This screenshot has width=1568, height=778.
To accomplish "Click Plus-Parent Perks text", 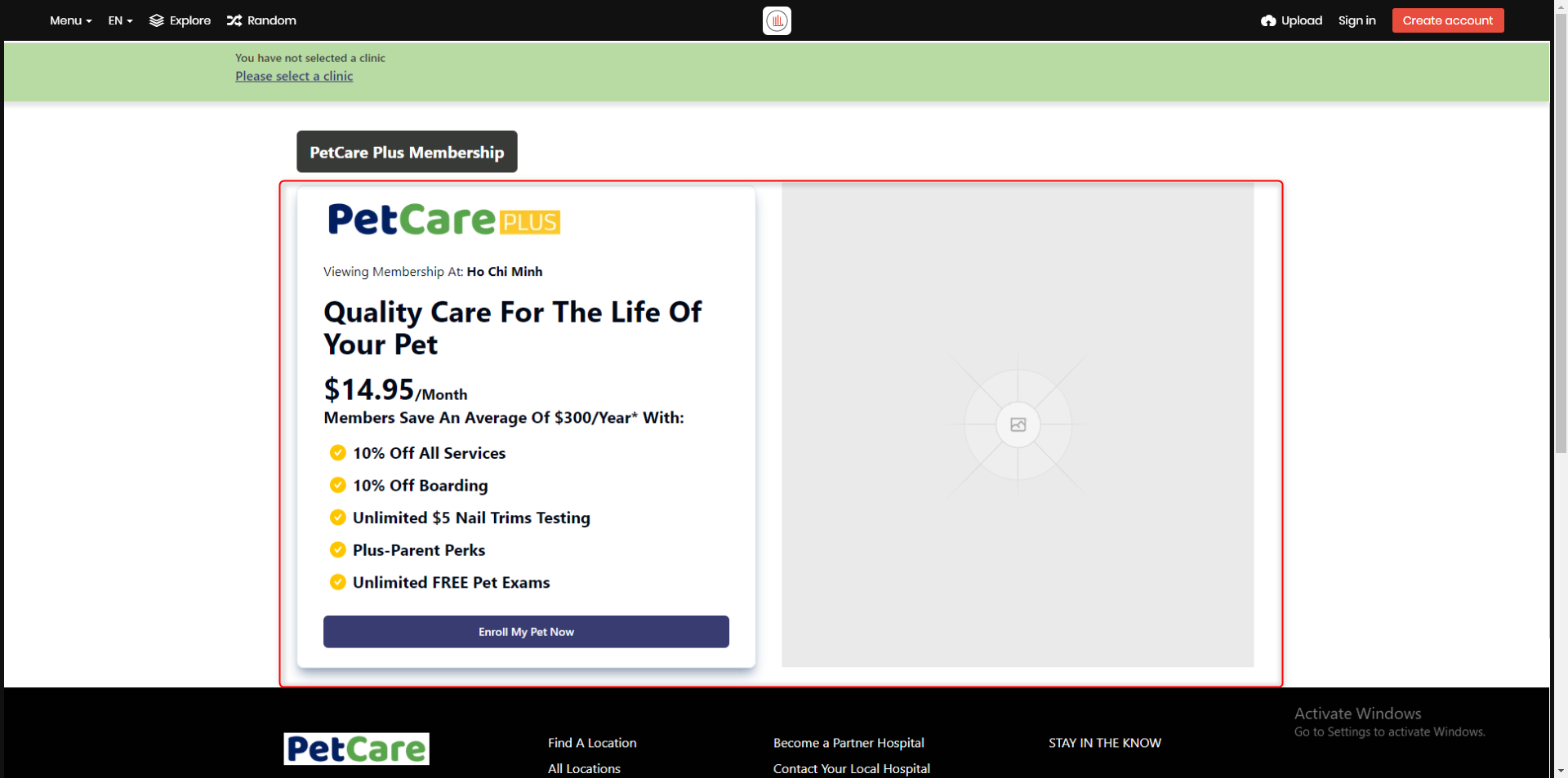I will pos(419,550).
